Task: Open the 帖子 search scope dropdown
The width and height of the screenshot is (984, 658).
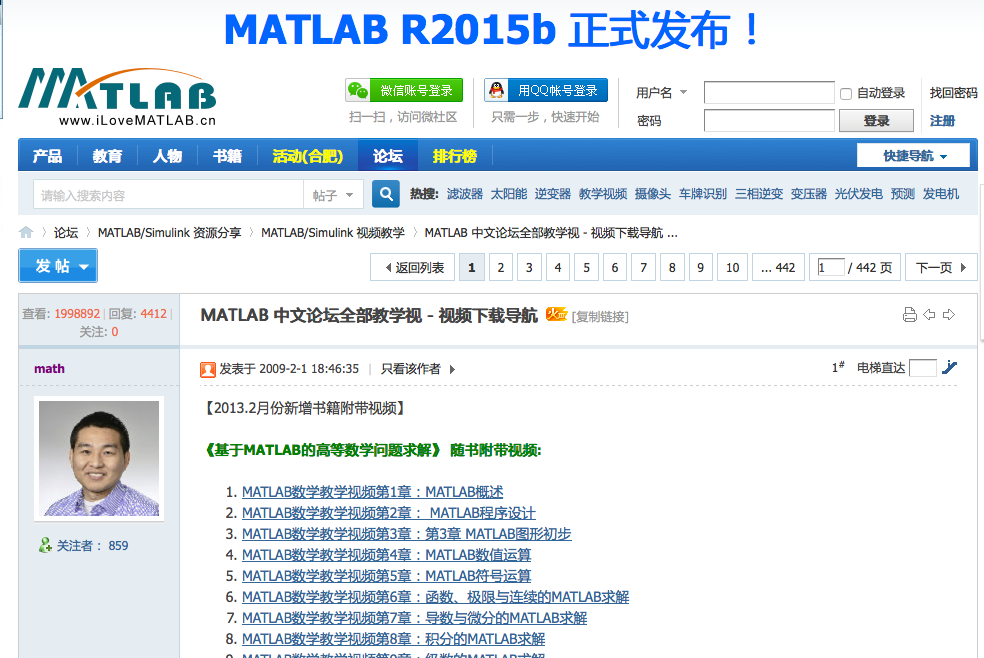Action: pos(333,195)
